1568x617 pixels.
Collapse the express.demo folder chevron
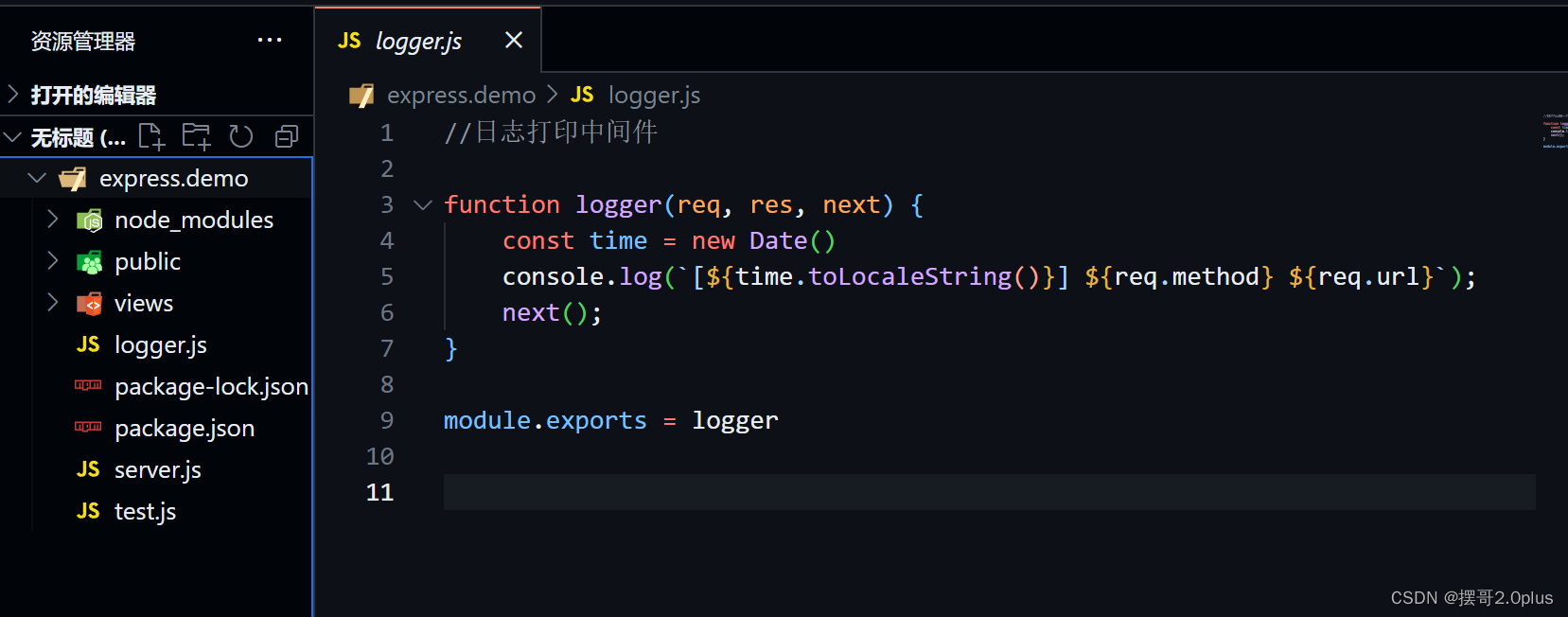coord(37,178)
